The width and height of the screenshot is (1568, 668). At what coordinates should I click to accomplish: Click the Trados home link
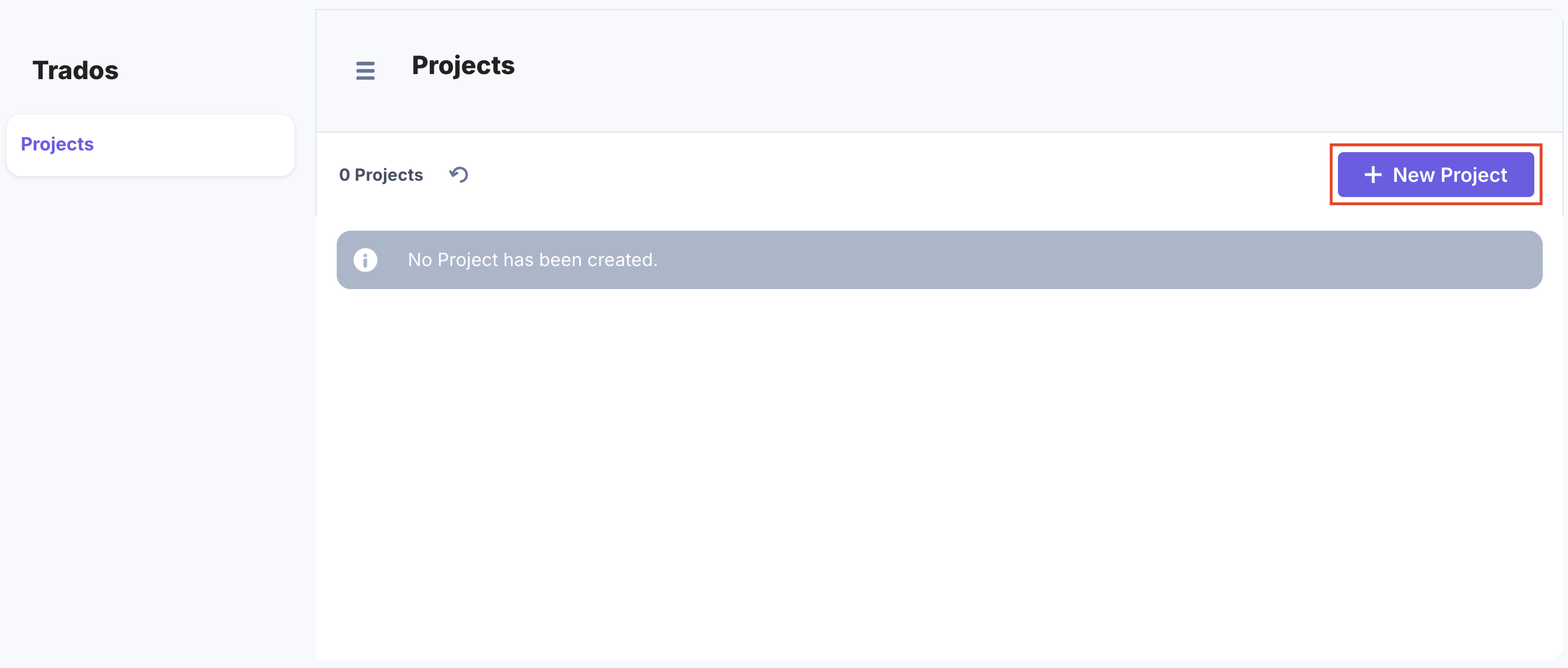74,70
